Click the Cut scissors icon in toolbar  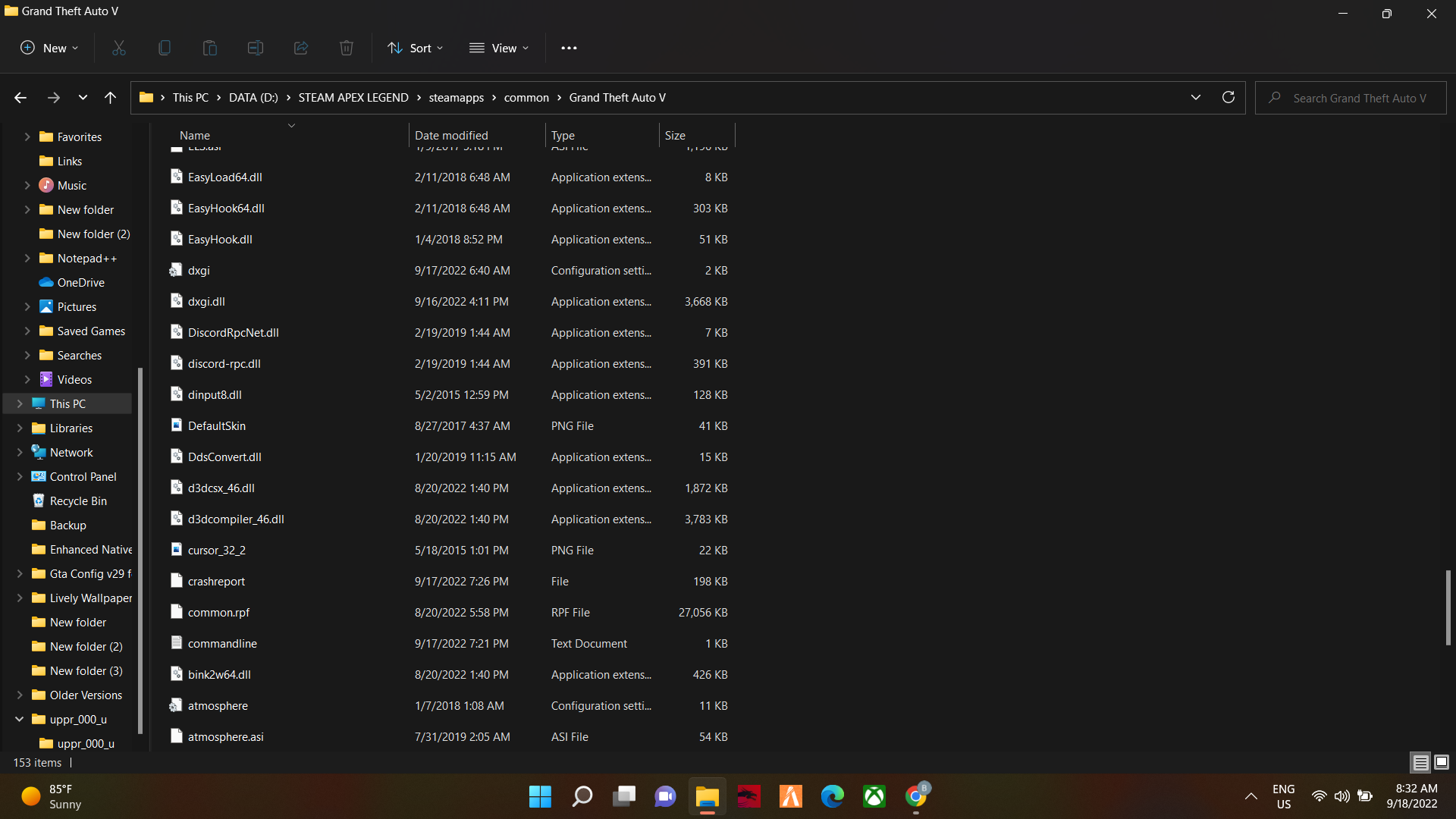point(119,48)
